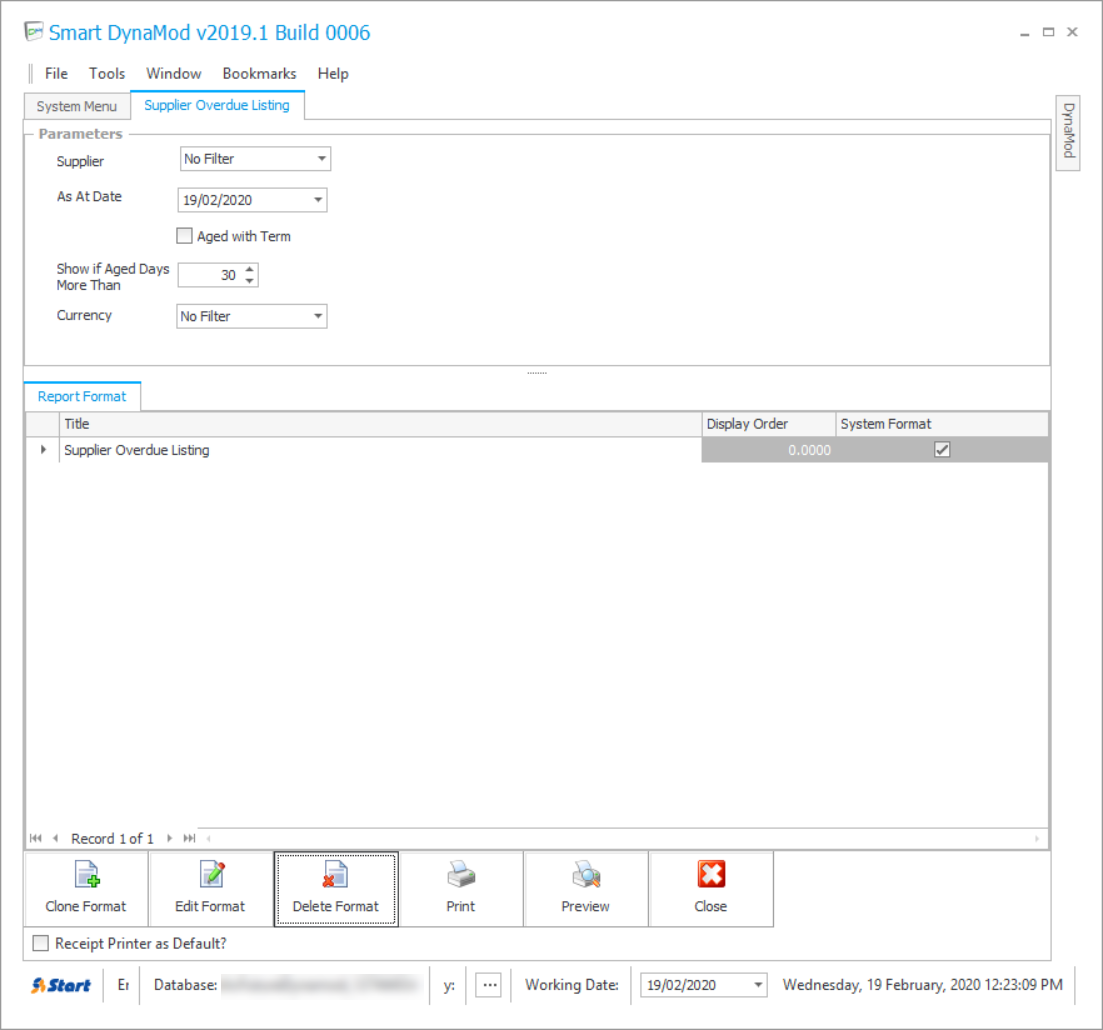The height and width of the screenshot is (1030, 1103).
Task: Open Edit Format for the report
Action: pos(210,889)
